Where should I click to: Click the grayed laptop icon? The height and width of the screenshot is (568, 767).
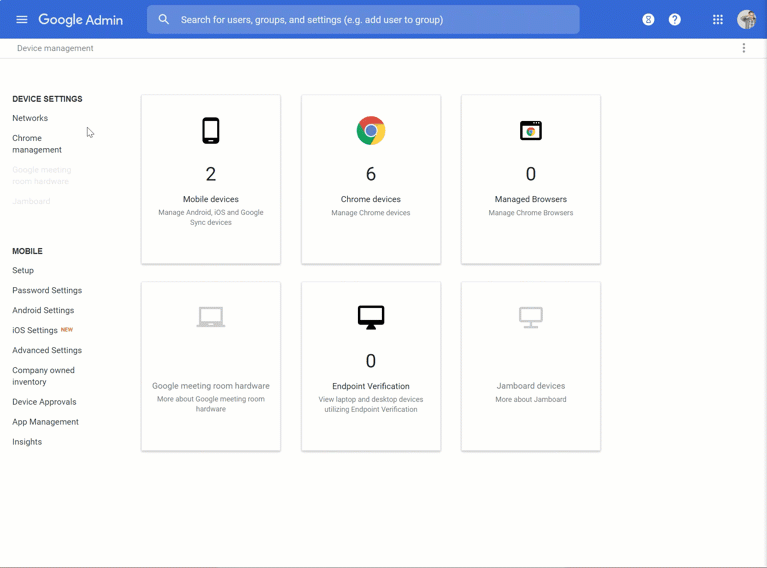click(x=211, y=317)
